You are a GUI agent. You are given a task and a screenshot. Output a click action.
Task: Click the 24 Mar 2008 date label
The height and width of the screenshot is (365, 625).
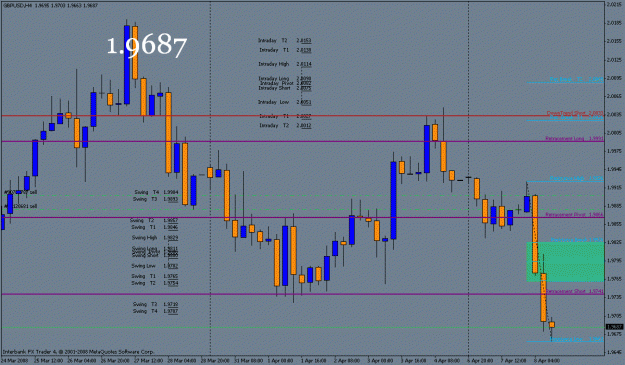click(x=15, y=361)
